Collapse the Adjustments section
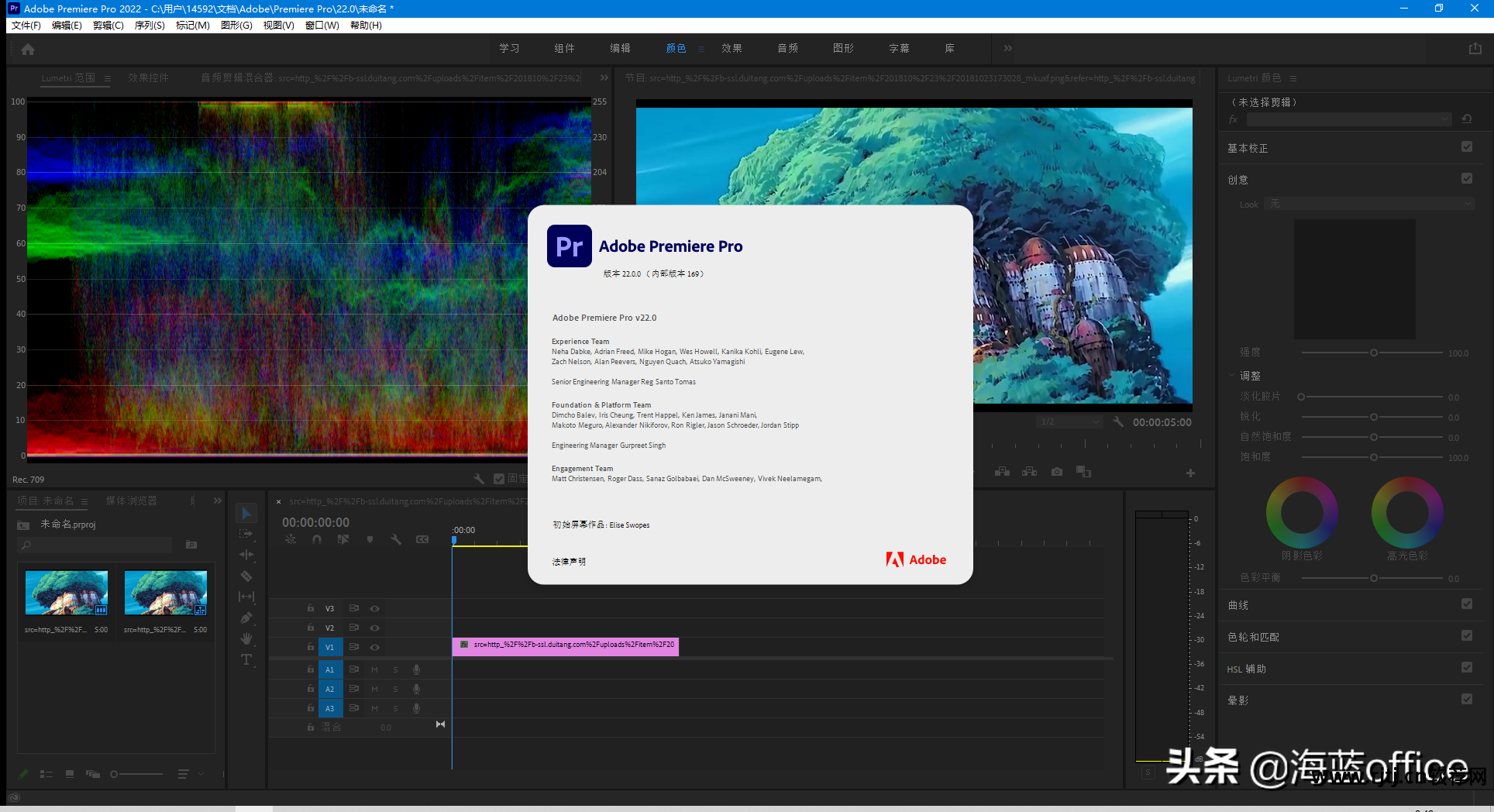 [1231, 375]
